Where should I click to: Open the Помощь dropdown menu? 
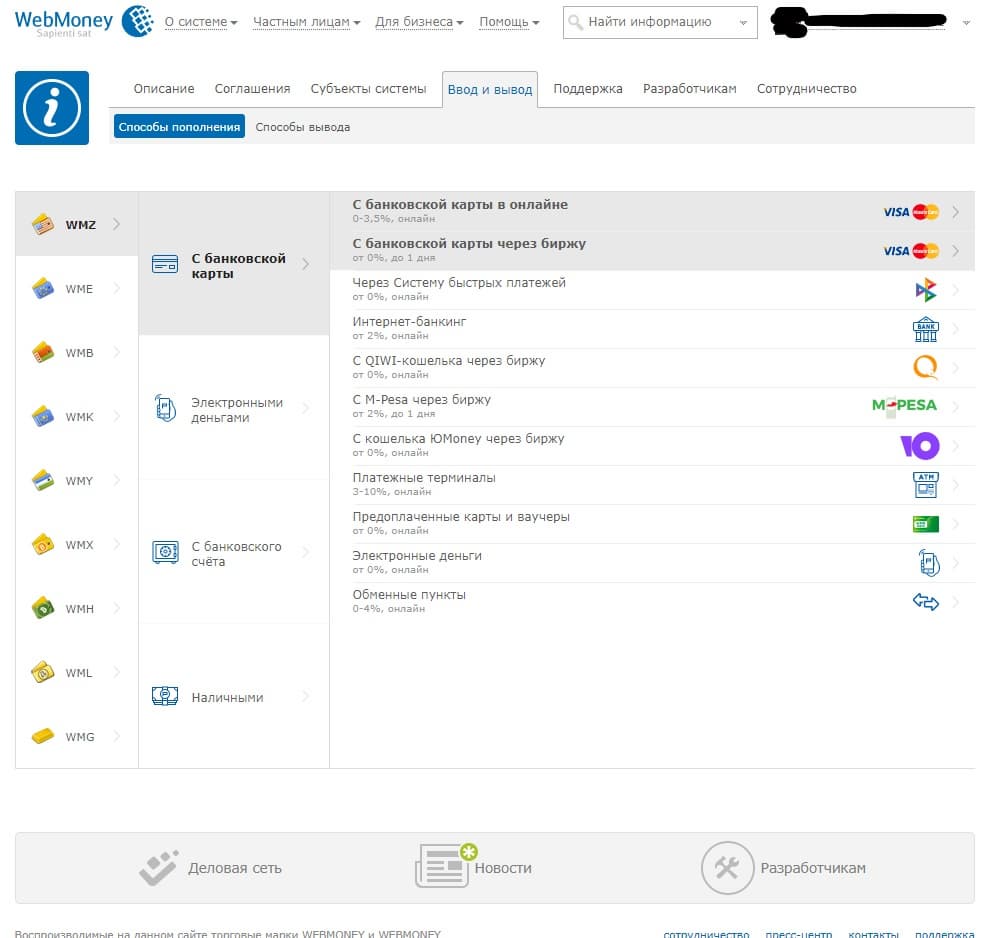509,22
